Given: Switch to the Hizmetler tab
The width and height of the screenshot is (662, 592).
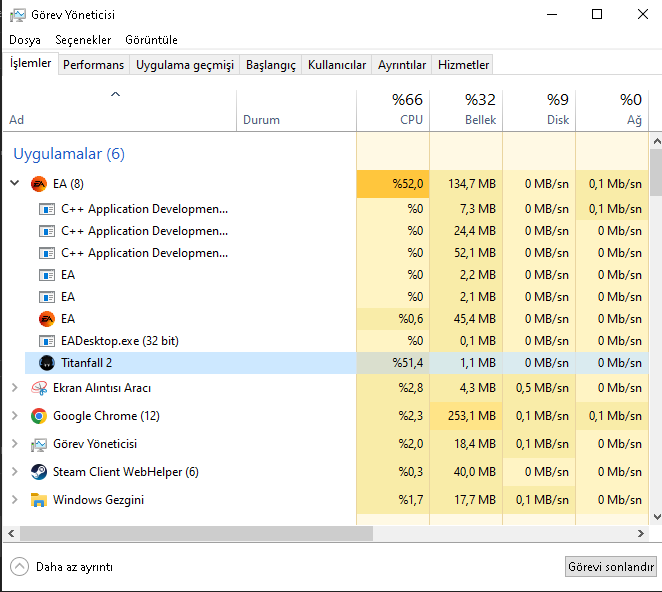Looking at the screenshot, I should 463,65.
